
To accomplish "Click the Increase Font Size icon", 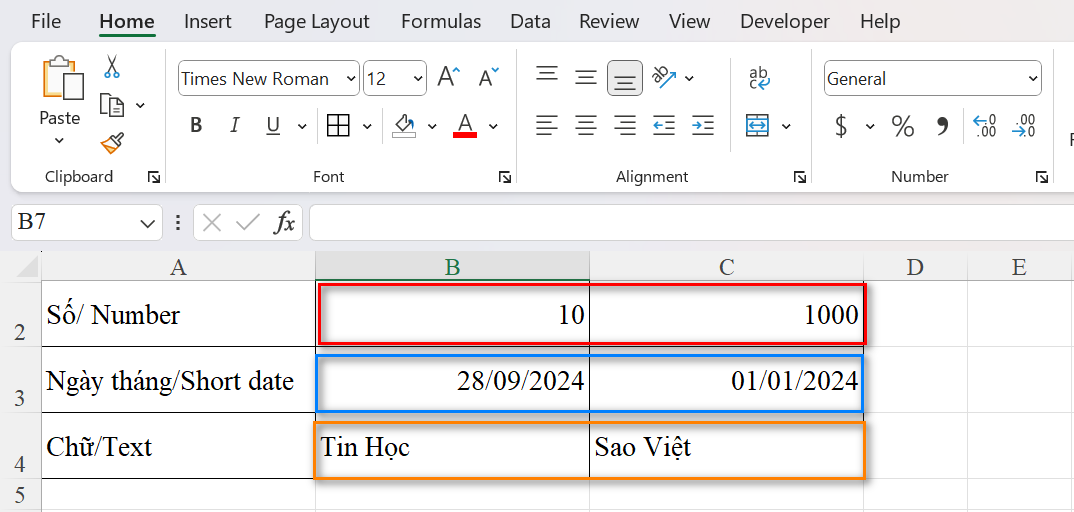I will (449, 78).
